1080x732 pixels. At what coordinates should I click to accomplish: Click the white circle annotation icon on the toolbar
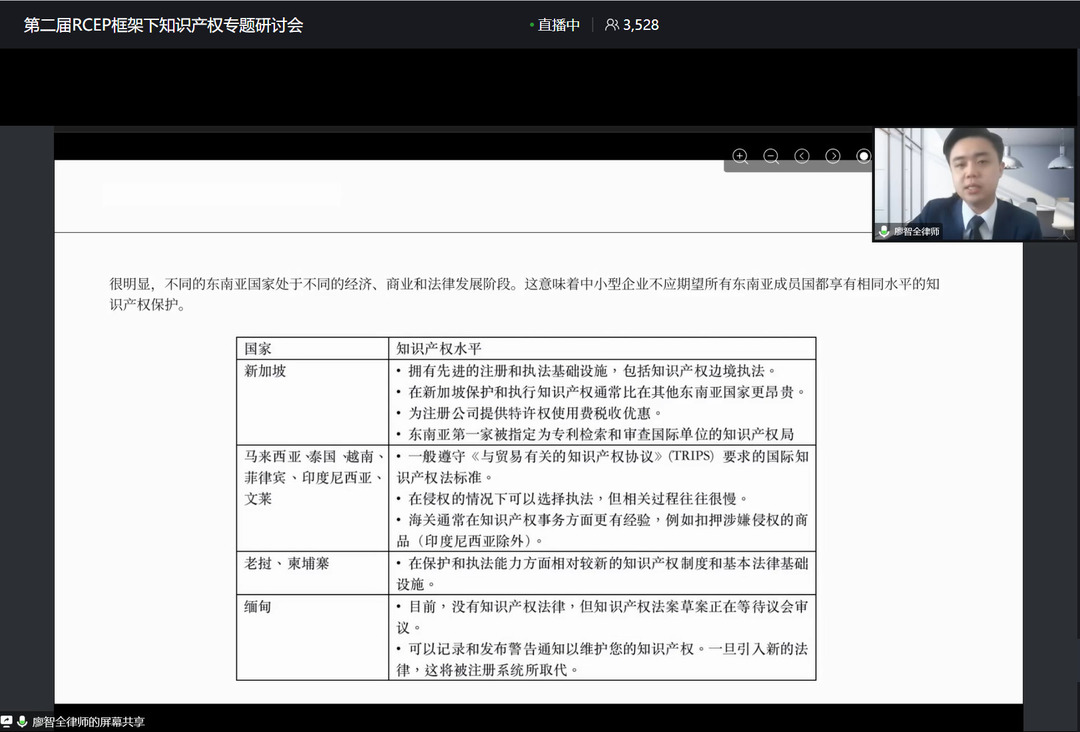pyautogui.click(x=864, y=156)
